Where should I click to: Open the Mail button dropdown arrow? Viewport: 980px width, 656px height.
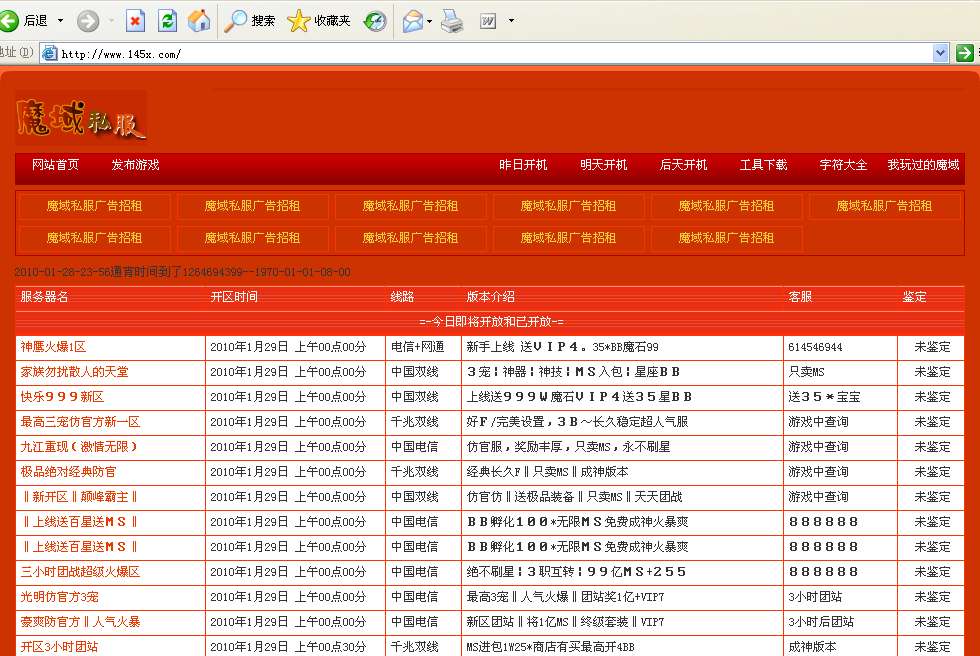pyautogui.click(x=428, y=20)
